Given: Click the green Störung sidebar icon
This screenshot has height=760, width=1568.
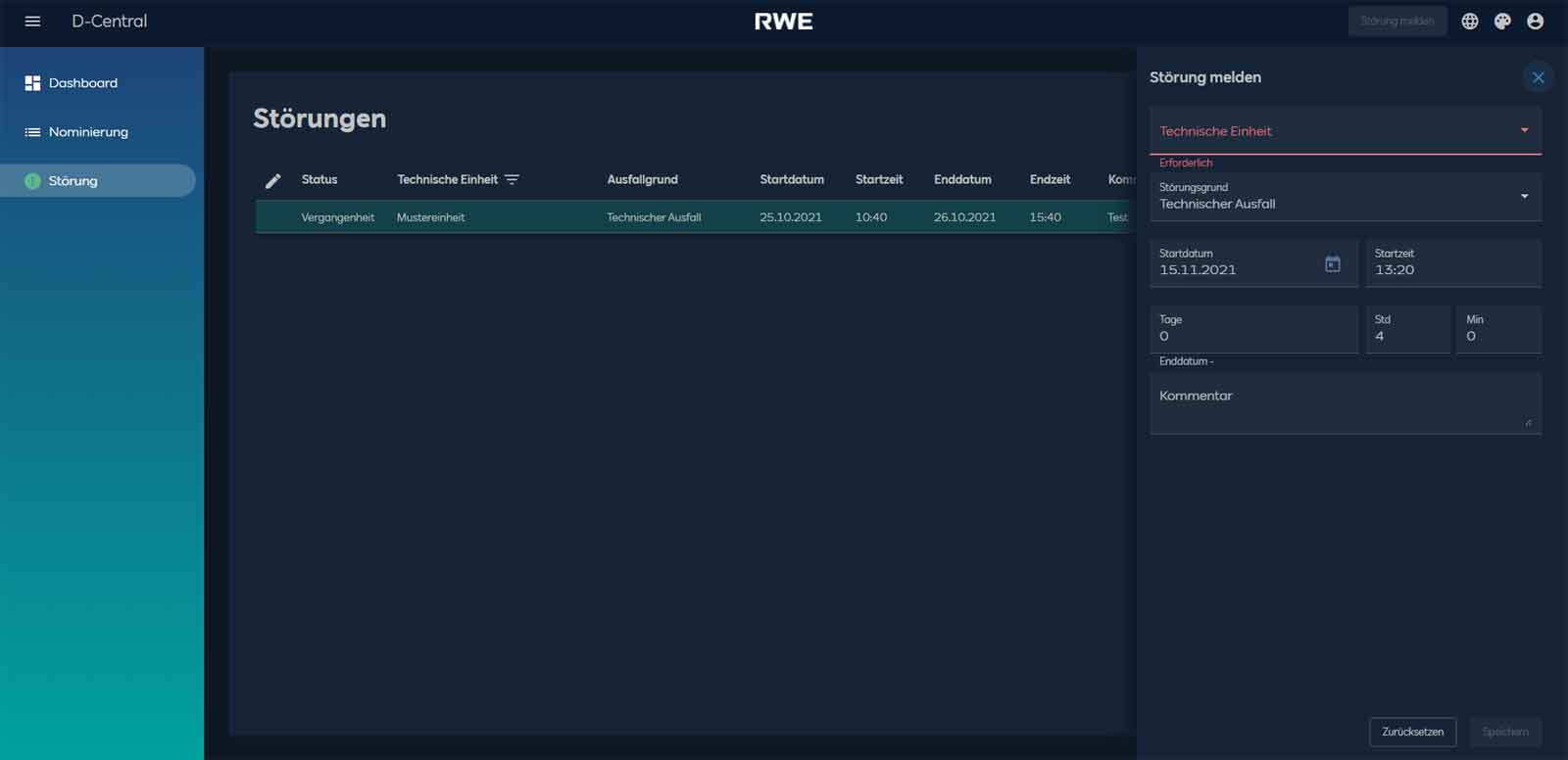Looking at the screenshot, I should click(32, 181).
